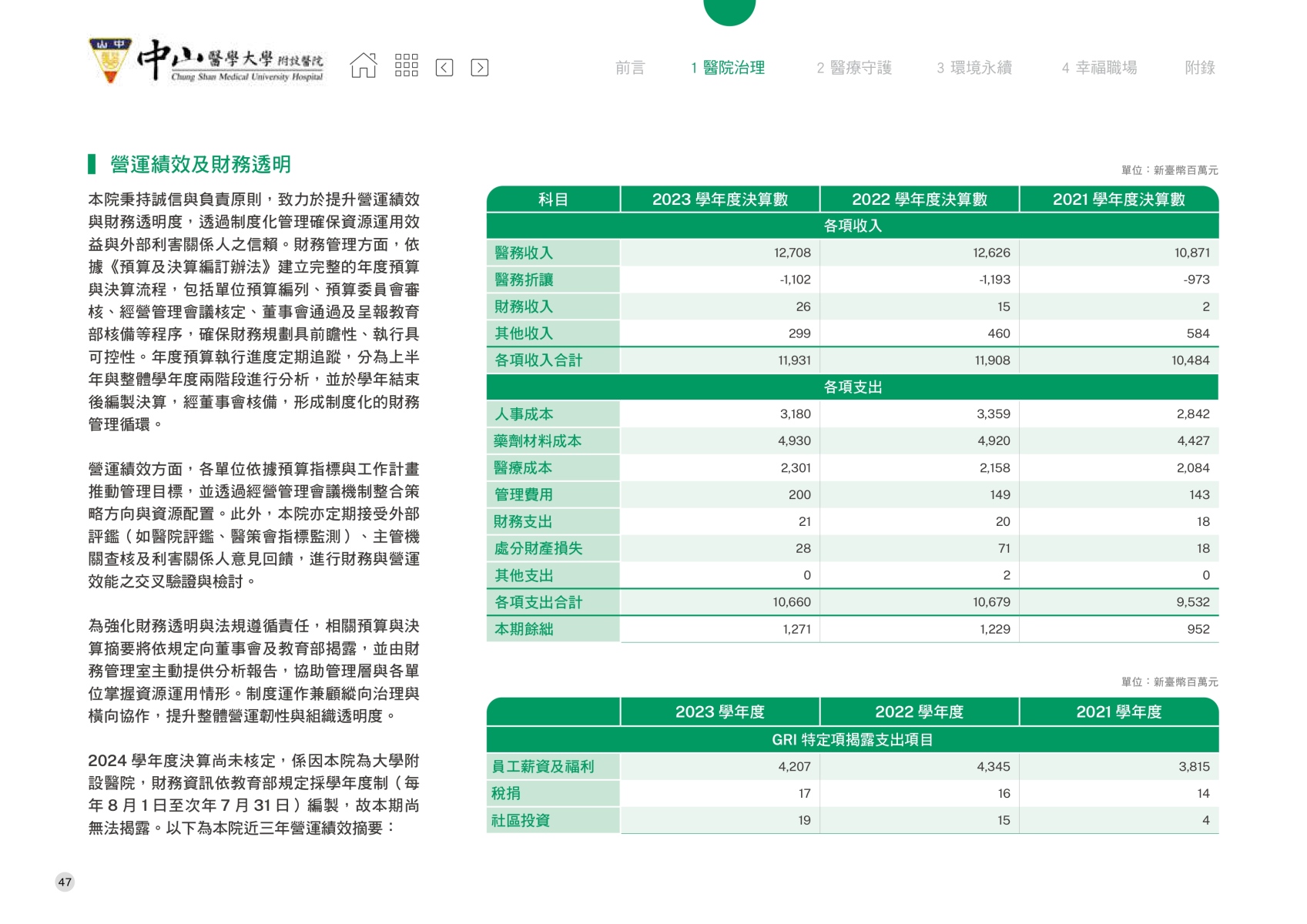Click the page number 47 badge
1307x924 pixels.
[65, 882]
